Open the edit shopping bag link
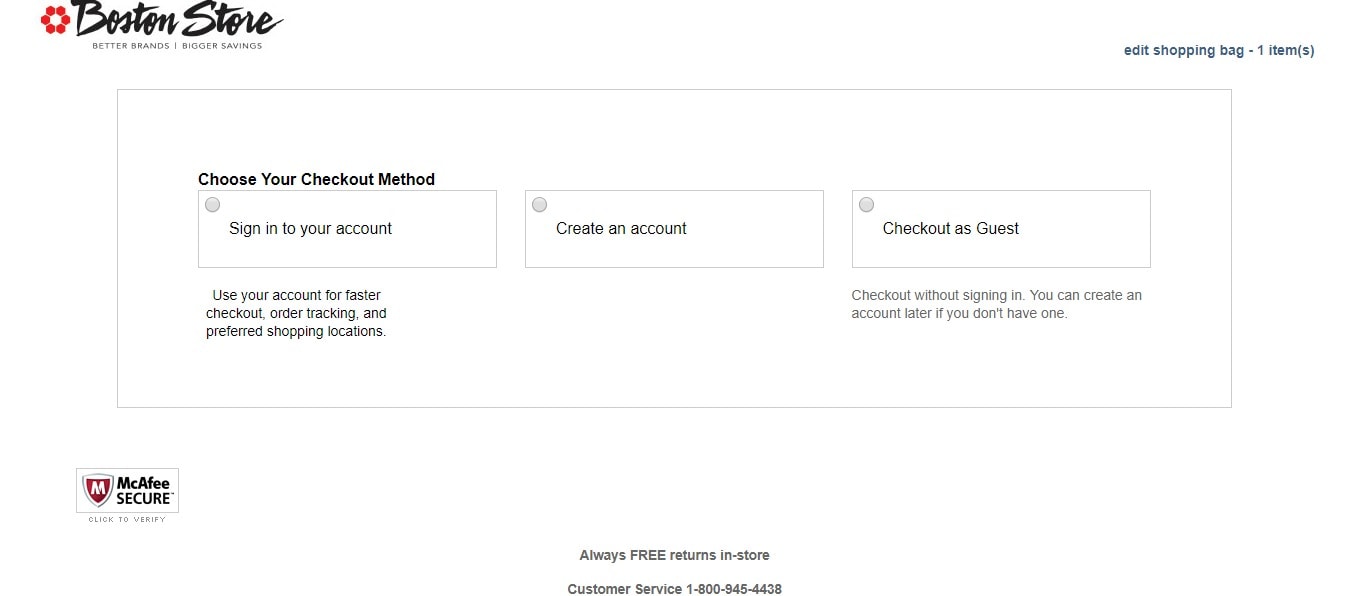The height and width of the screenshot is (596, 1349). (x=1219, y=50)
